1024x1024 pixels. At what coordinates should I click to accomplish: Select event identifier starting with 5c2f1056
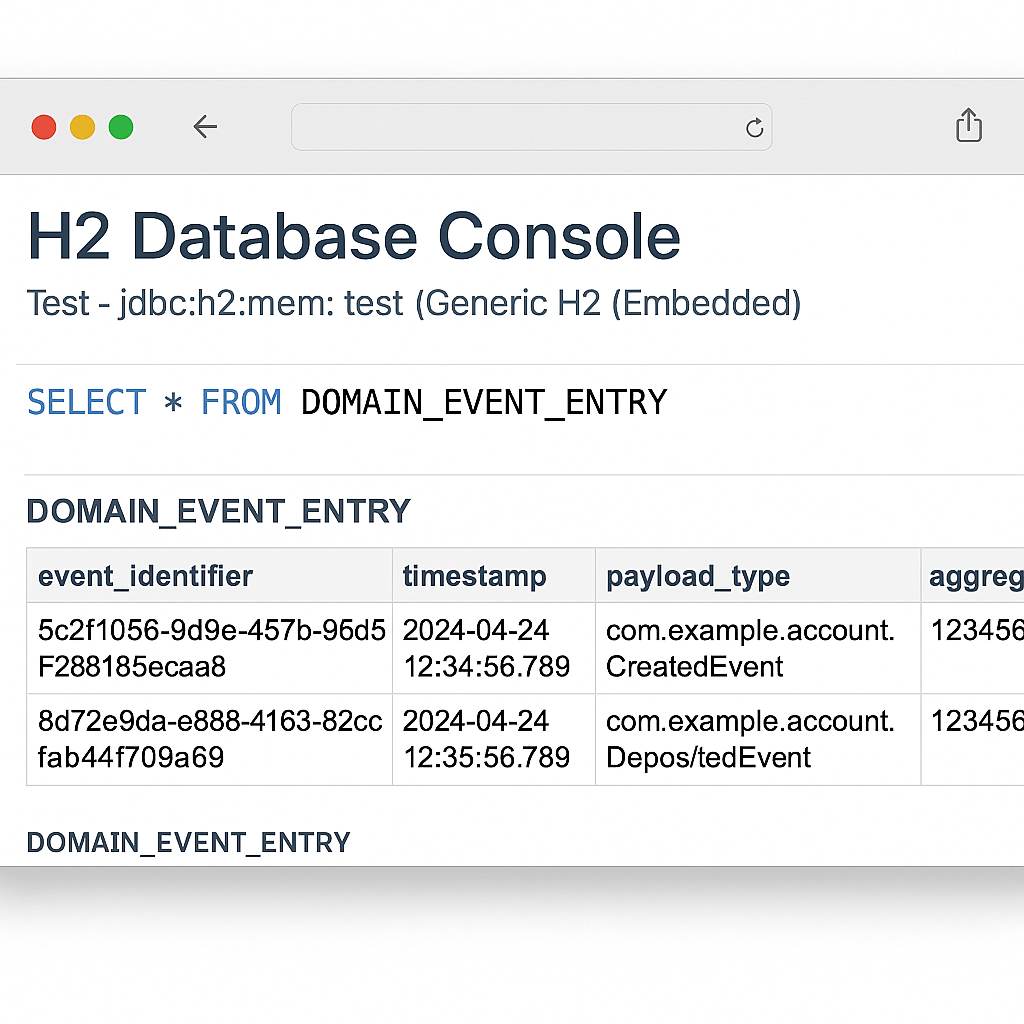pyautogui.click(x=208, y=648)
